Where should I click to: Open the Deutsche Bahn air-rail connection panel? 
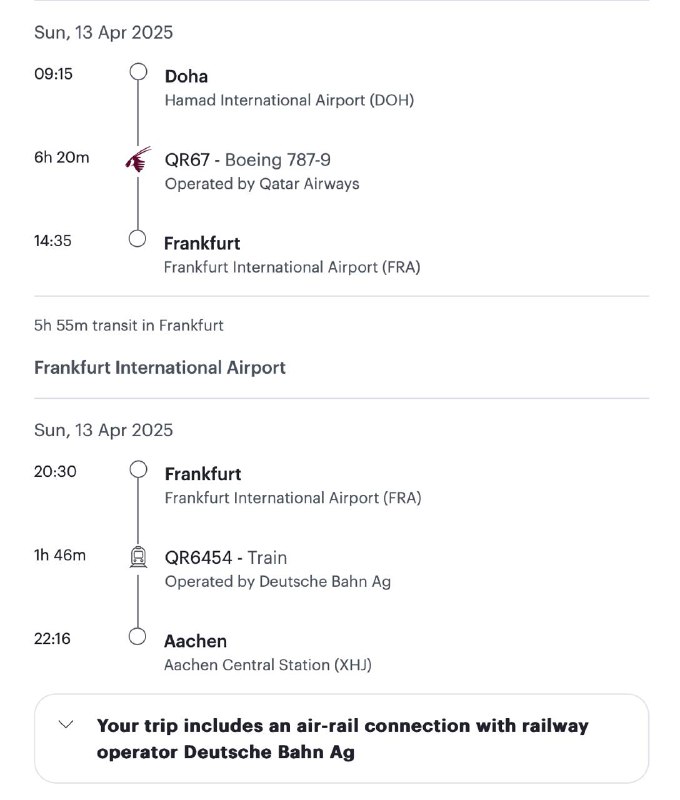pos(342,738)
